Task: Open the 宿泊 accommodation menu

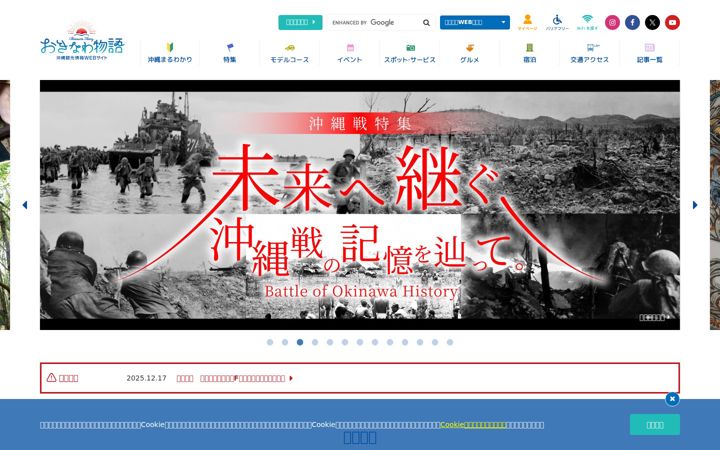Action: [x=529, y=53]
